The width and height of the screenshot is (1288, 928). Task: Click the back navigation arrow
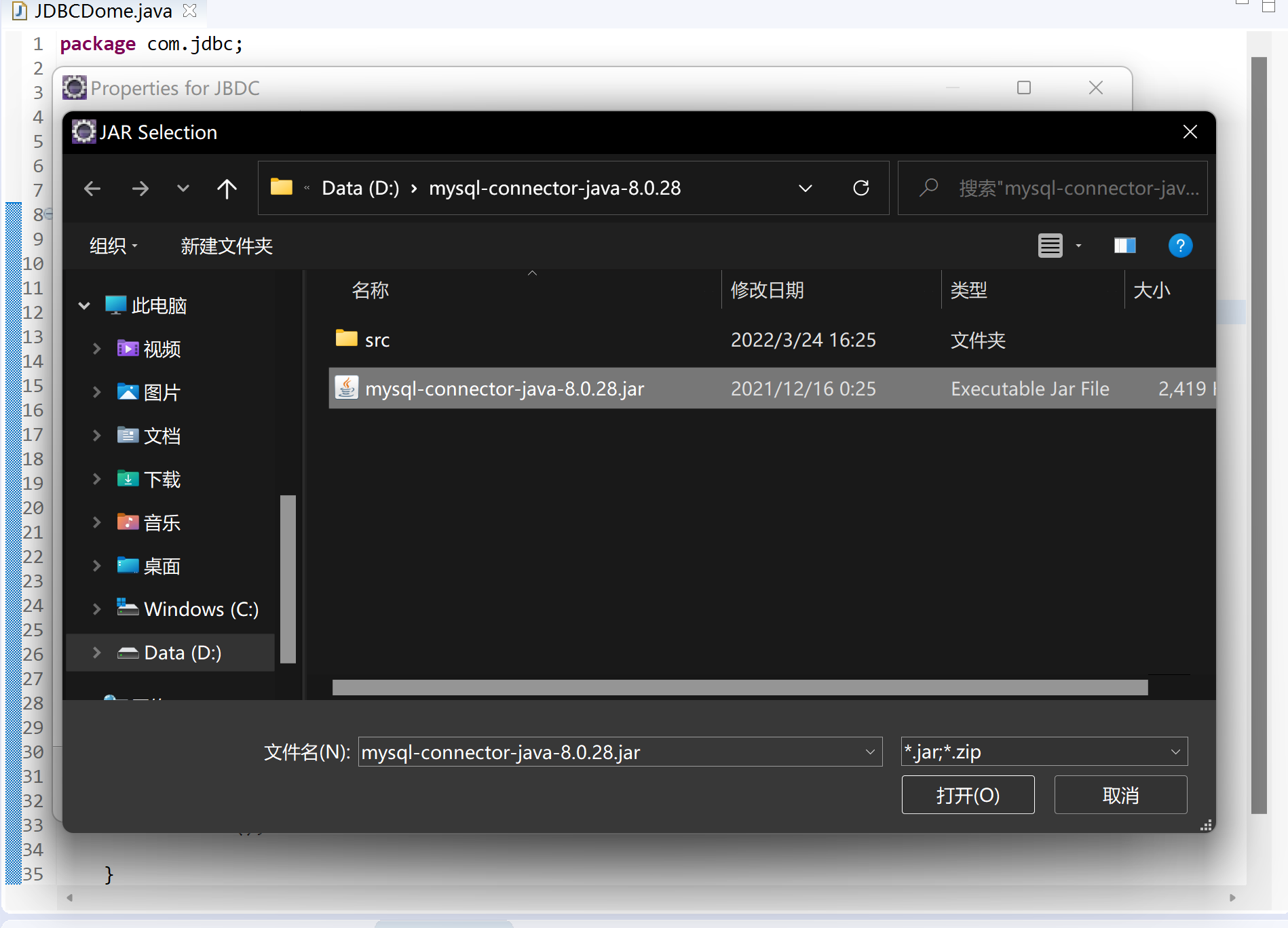coord(92,188)
